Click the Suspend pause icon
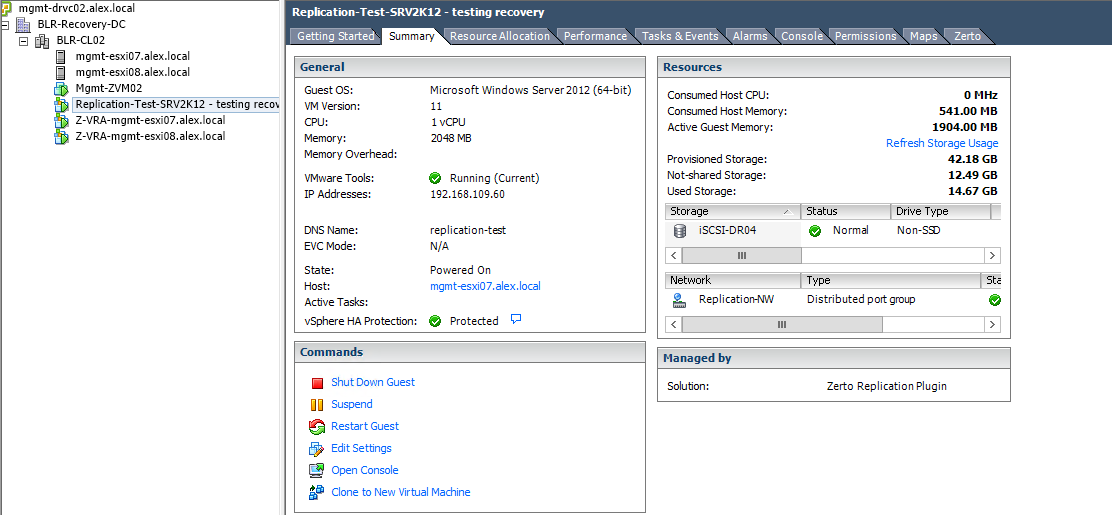Viewport: 1112px width, 515px height. click(x=317, y=405)
